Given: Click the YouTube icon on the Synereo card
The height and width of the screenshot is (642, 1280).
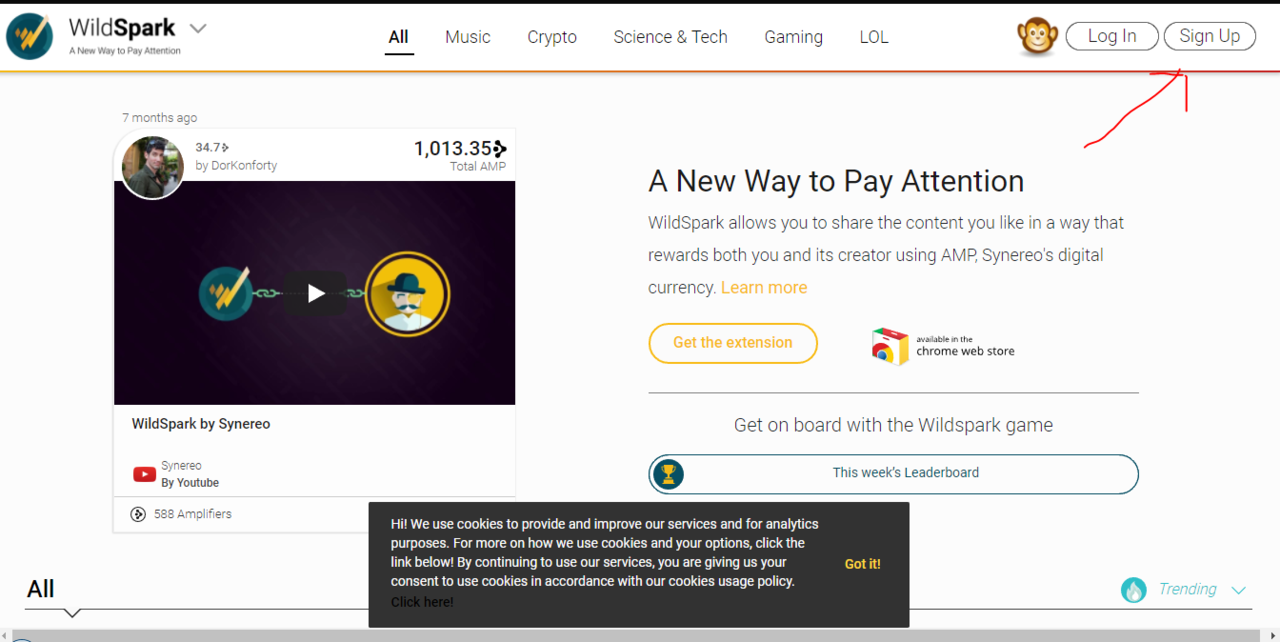Looking at the screenshot, I should point(145,474).
